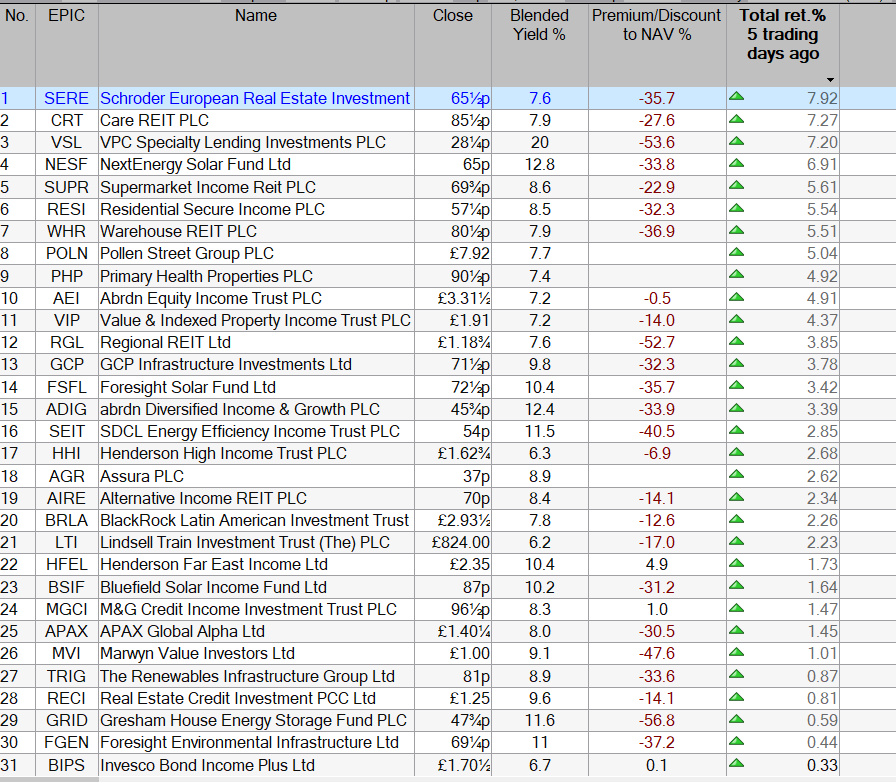
Task: Select Assura PLC
Action: [142, 476]
